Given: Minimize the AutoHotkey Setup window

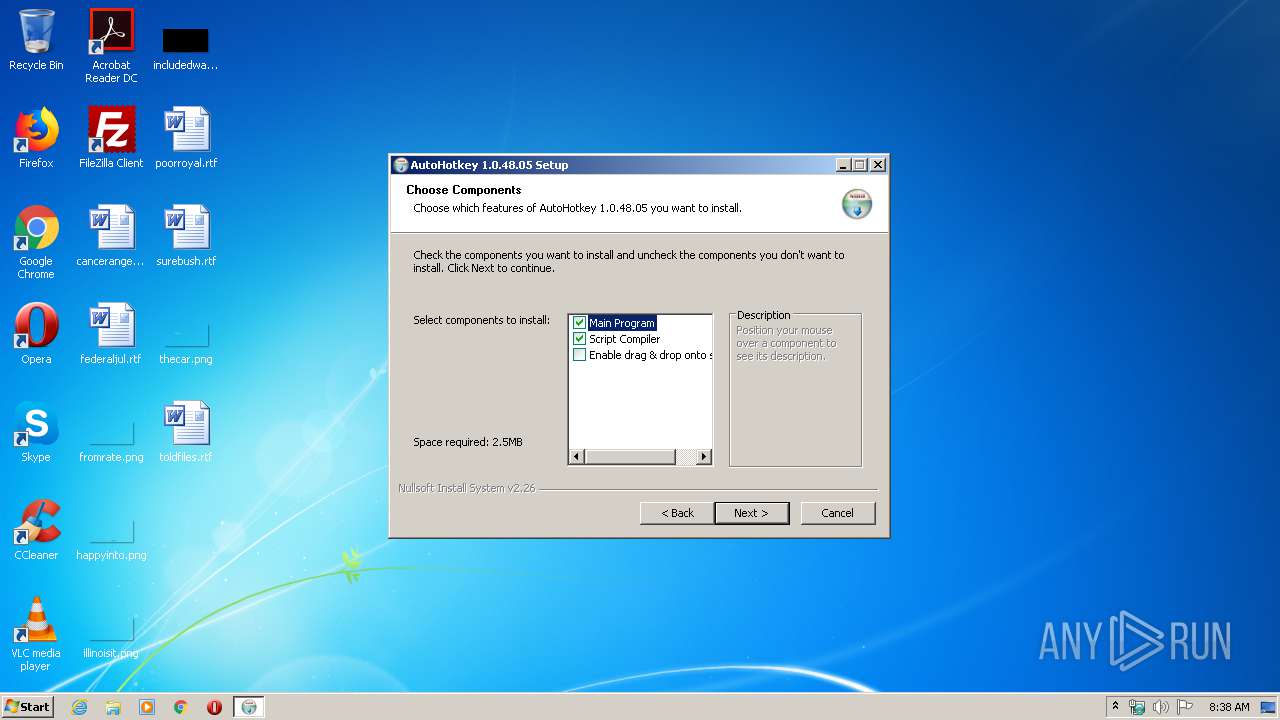Looking at the screenshot, I should click(x=843, y=165).
